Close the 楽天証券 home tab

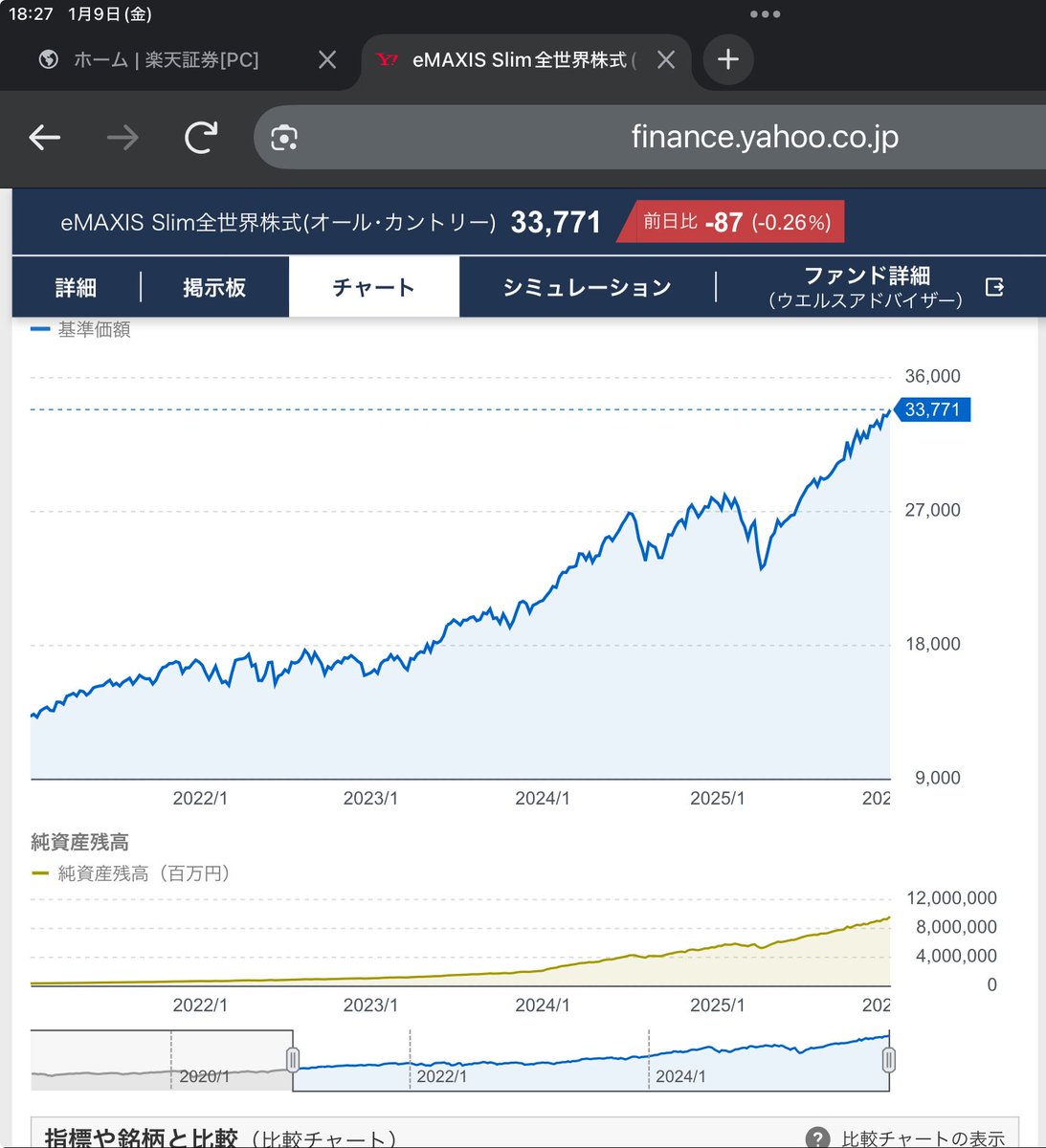click(327, 60)
